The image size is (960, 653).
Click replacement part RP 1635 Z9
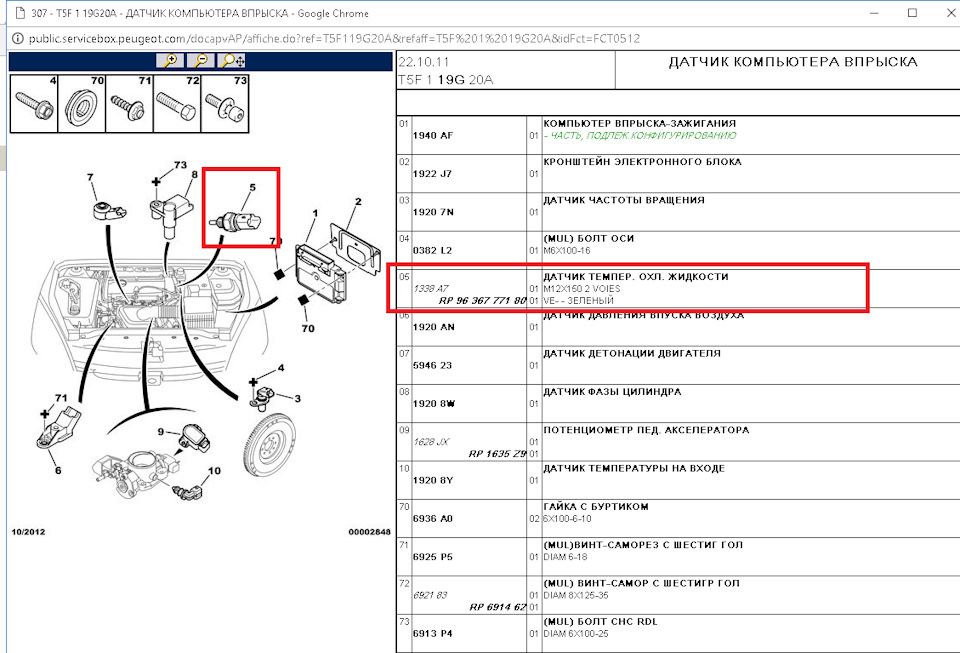pos(497,454)
